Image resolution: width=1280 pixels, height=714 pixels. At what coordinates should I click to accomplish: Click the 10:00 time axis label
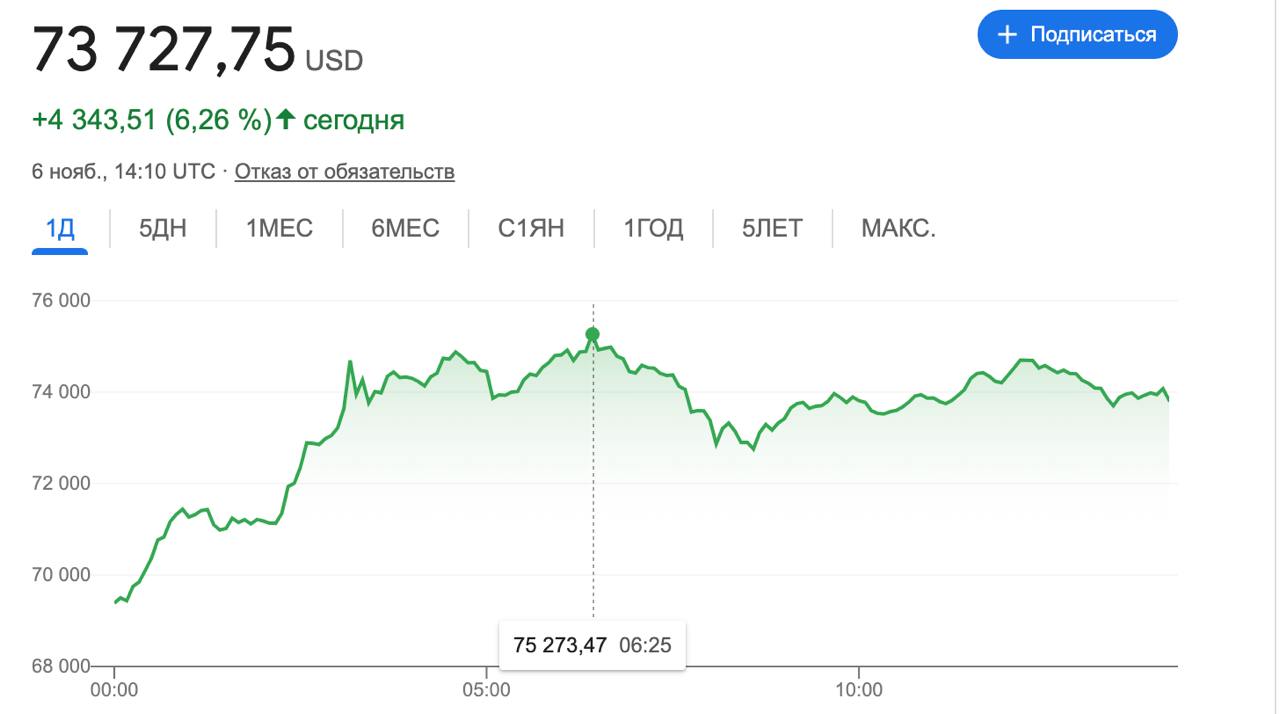pyautogui.click(x=858, y=690)
